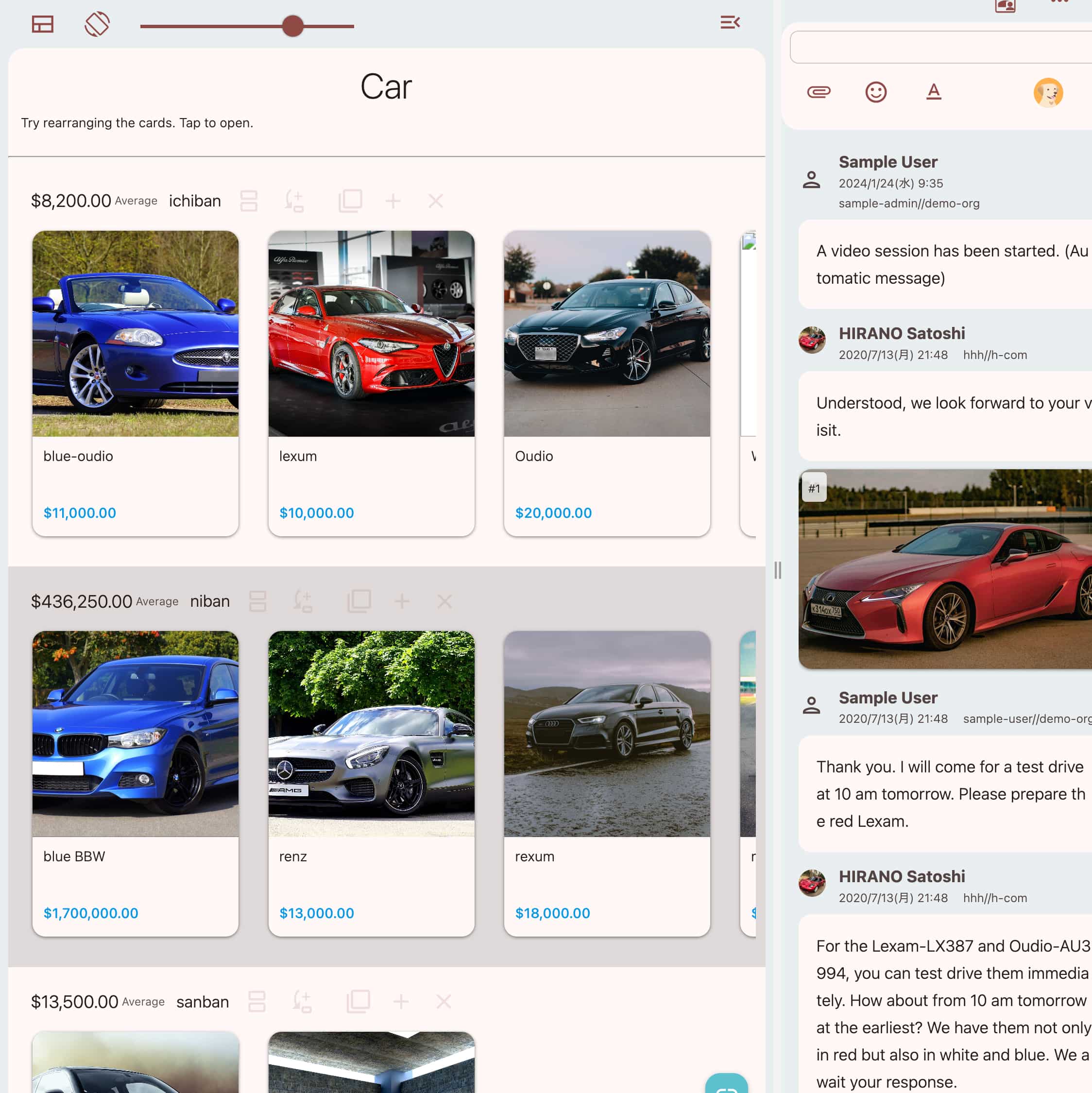Duplicate the niban row

tap(359, 601)
